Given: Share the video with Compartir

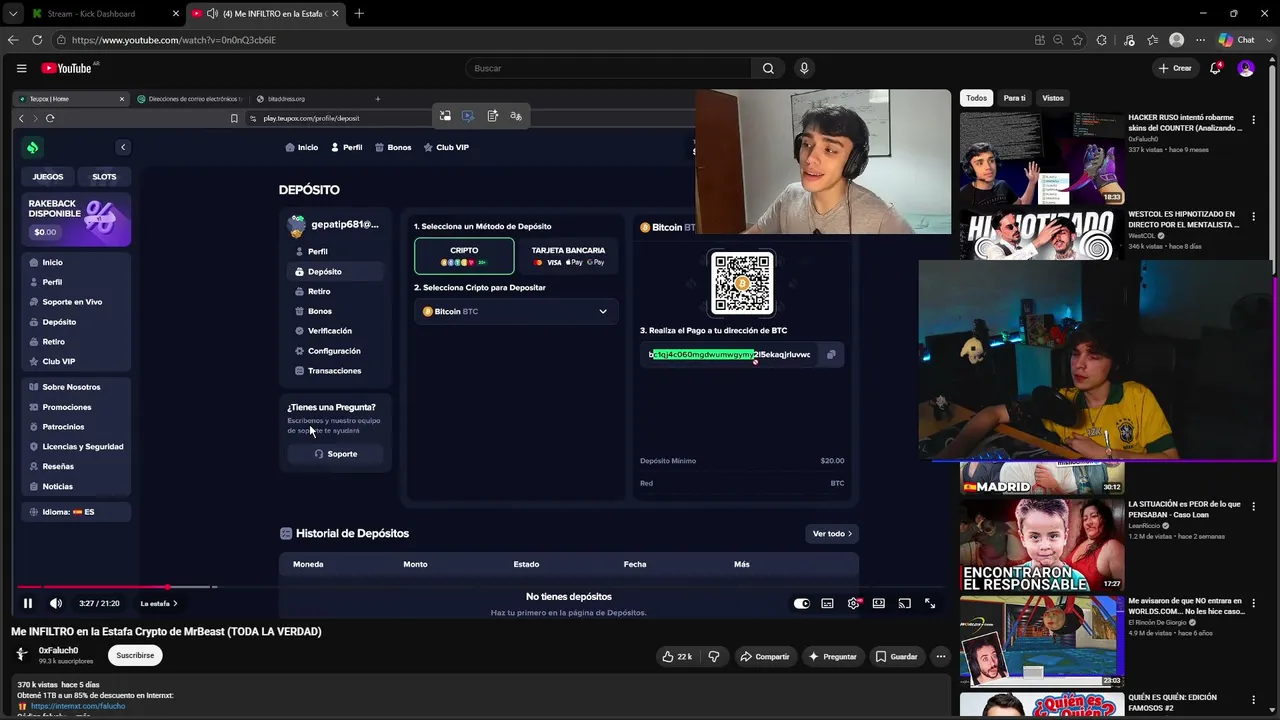Looking at the screenshot, I should click(764, 656).
